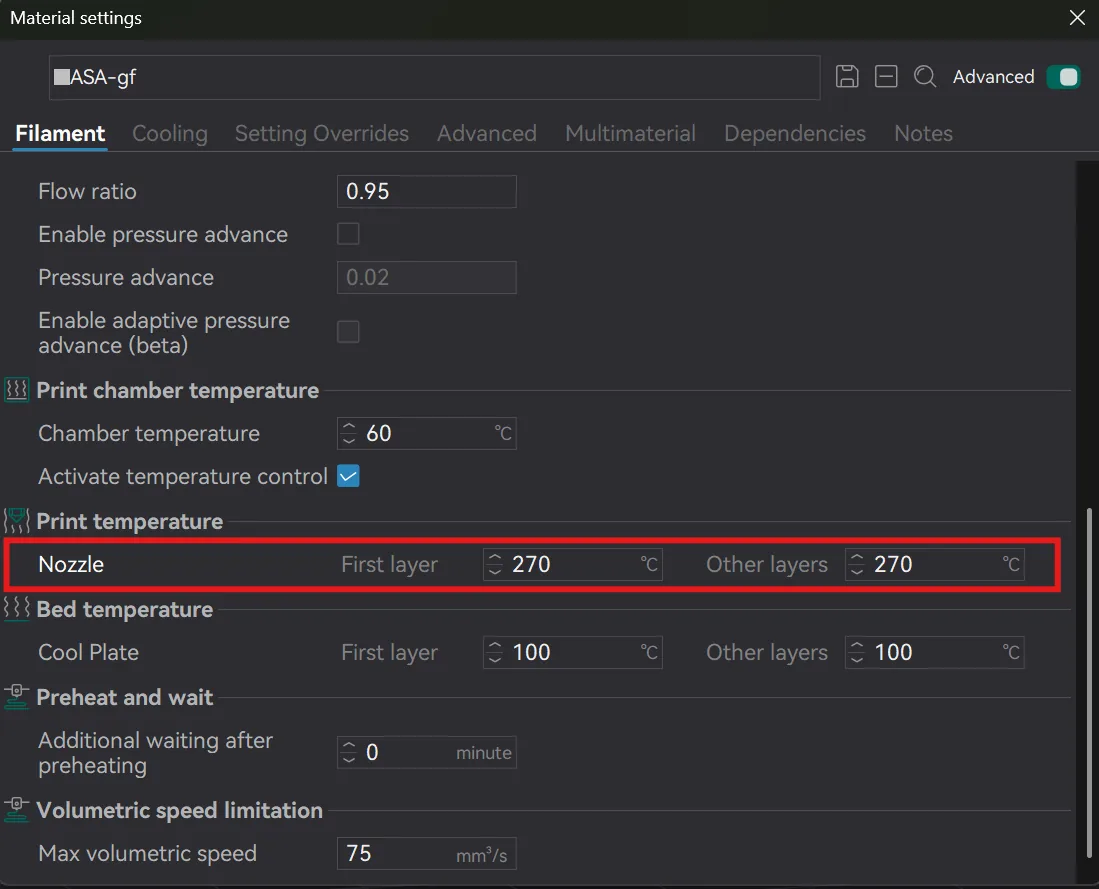Viewport: 1099px width, 889px height.
Task: Decrease Chamber temperature with down arrow
Action: [349, 441]
